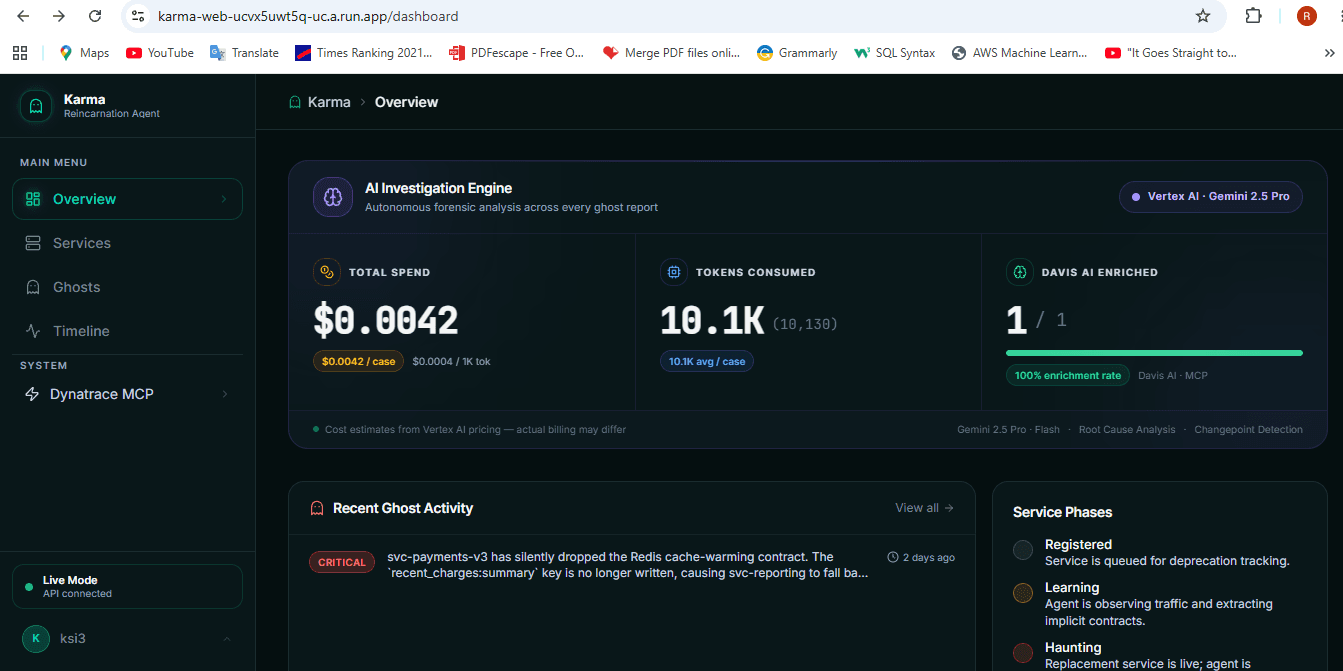This screenshot has width=1343, height=671.
Task: Open the YouTube bookmark
Action: click(160, 53)
